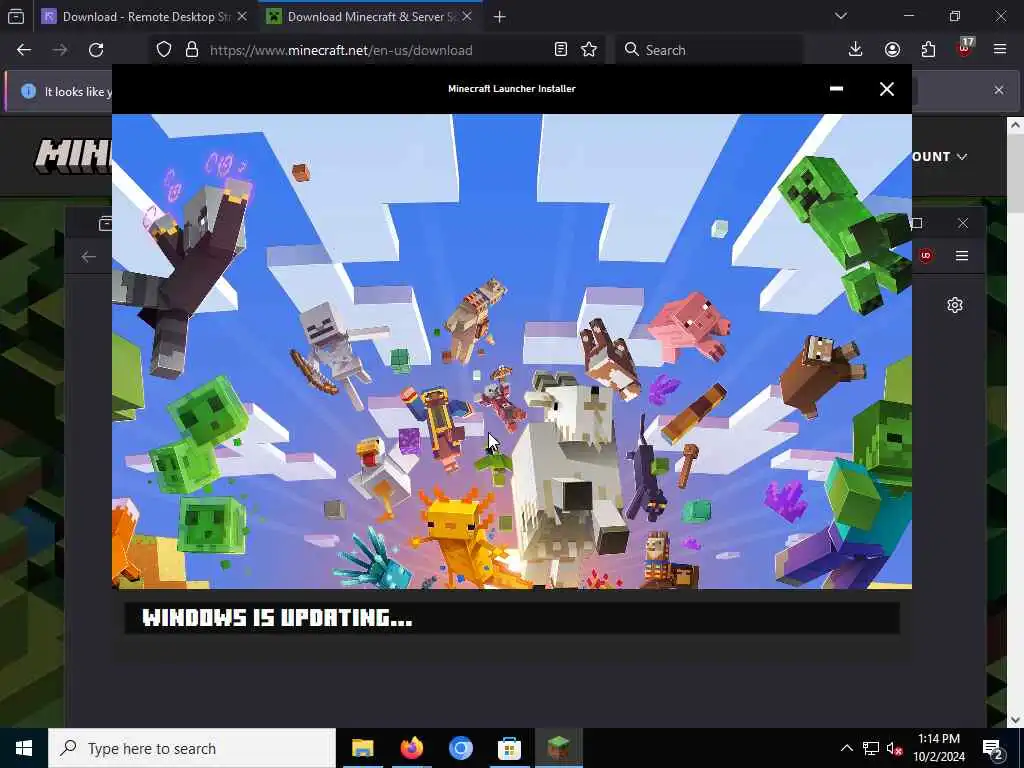Reload the Minecraft download page

(x=96, y=50)
